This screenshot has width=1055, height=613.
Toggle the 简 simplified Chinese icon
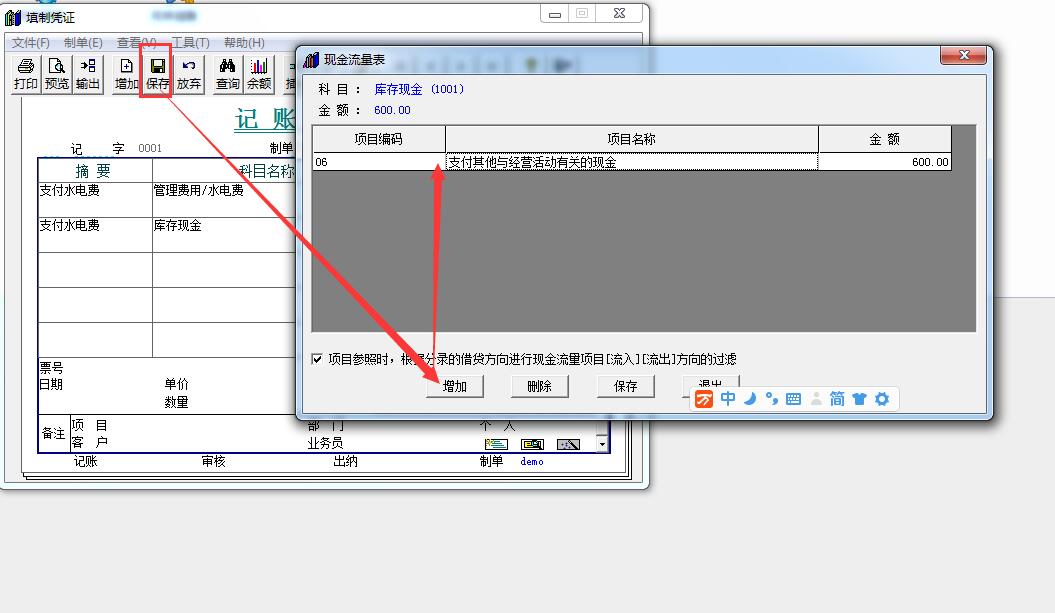[837, 399]
